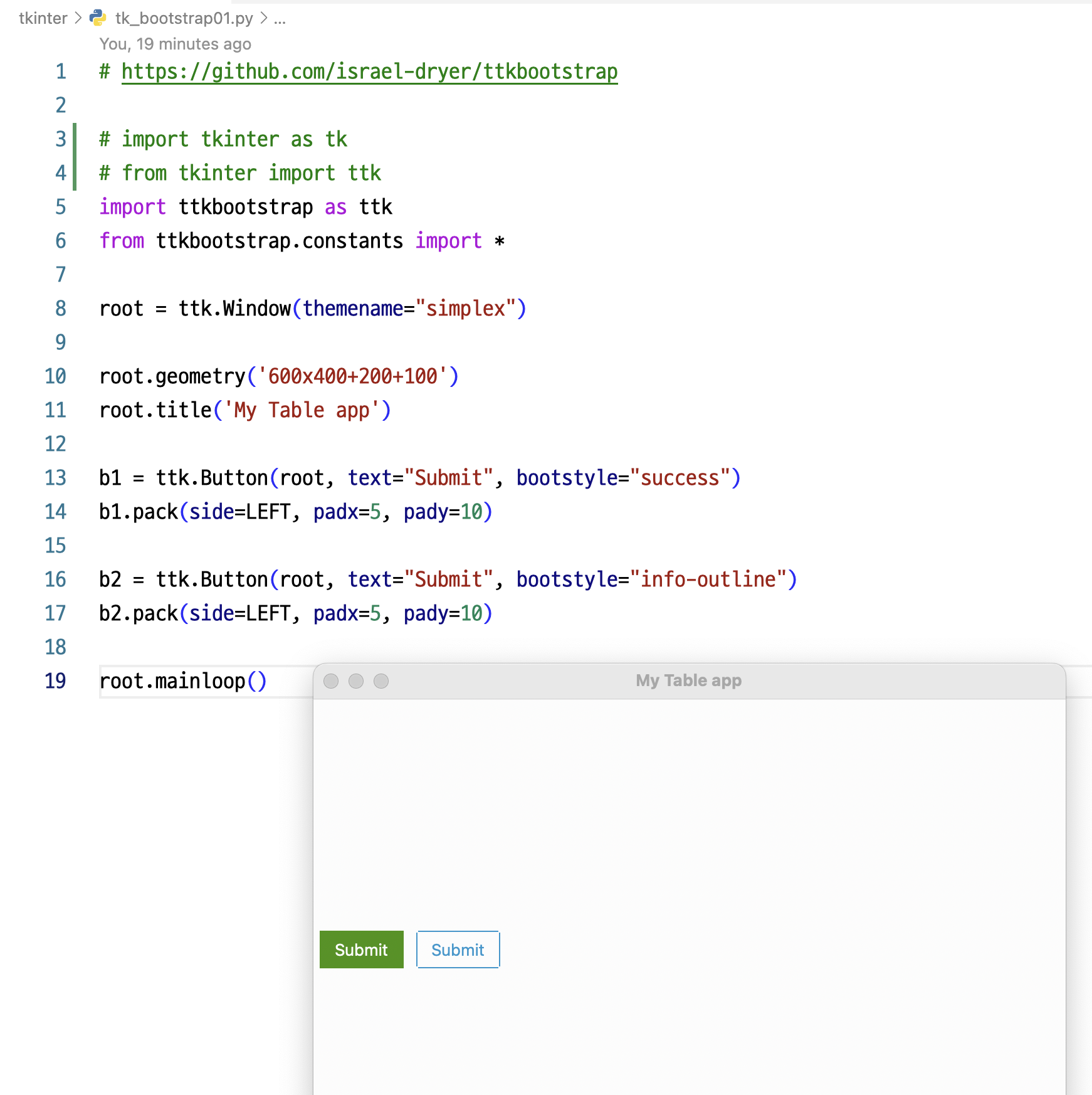Click the yellow minimize button on My Table app
This screenshot has height=1095, width=1092.
pyautogui.click(x=355, y=680)
